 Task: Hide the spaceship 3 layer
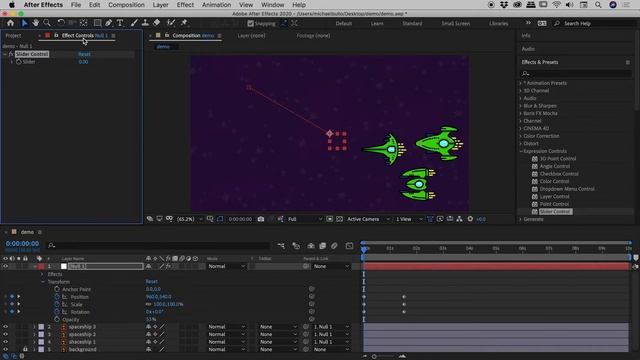point(5,327)
